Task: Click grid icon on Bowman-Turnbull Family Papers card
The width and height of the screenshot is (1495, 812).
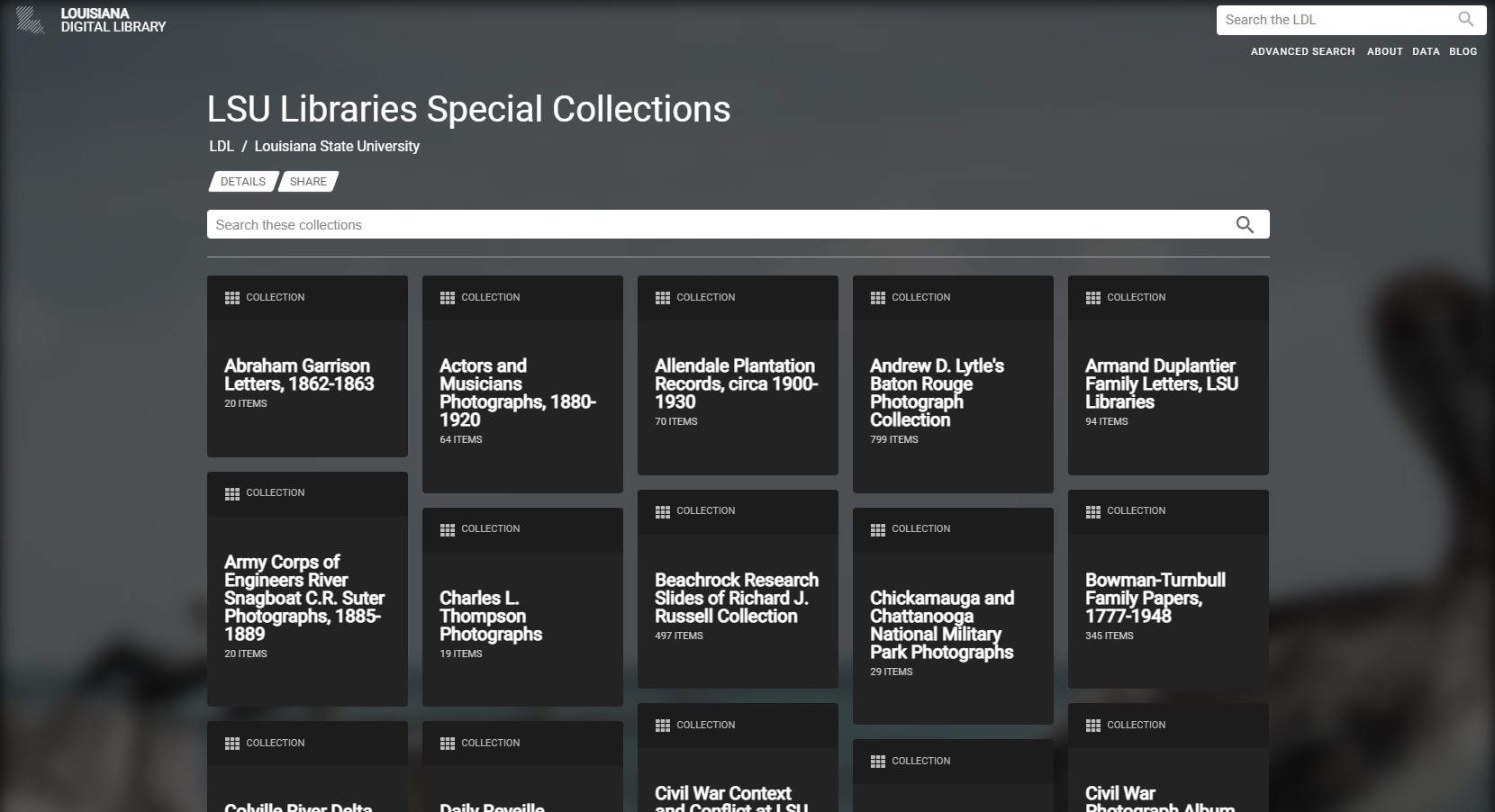Action: click(x=1093, y=511)
